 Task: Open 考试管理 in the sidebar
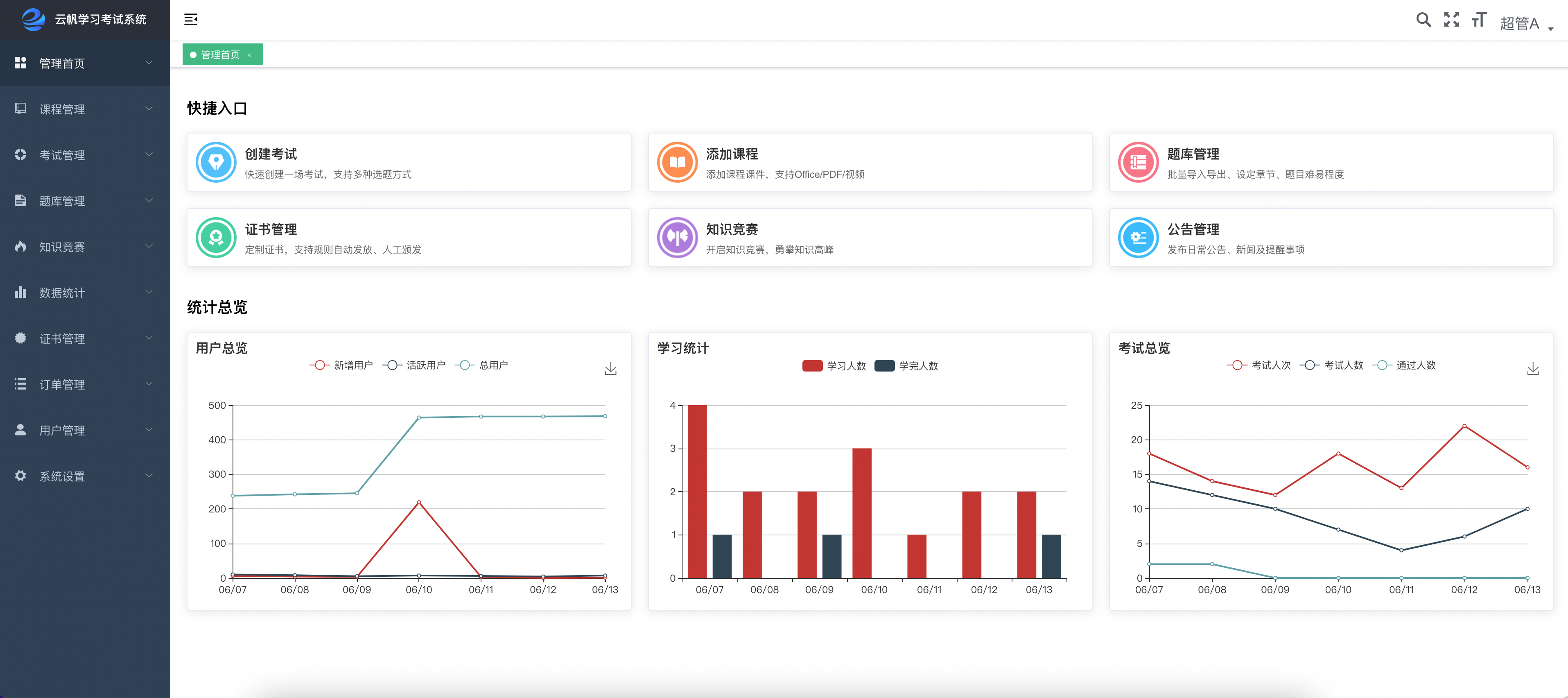(x=85, y=155)
